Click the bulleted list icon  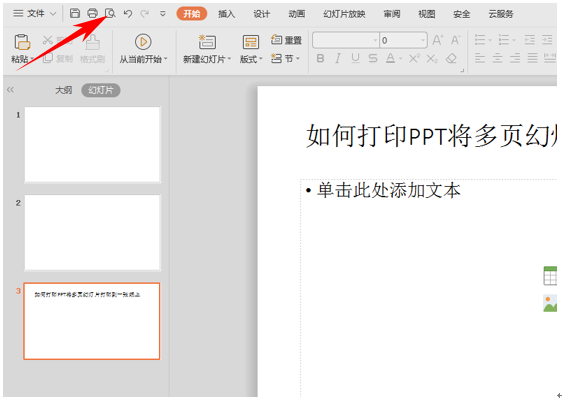pos(480,40)
